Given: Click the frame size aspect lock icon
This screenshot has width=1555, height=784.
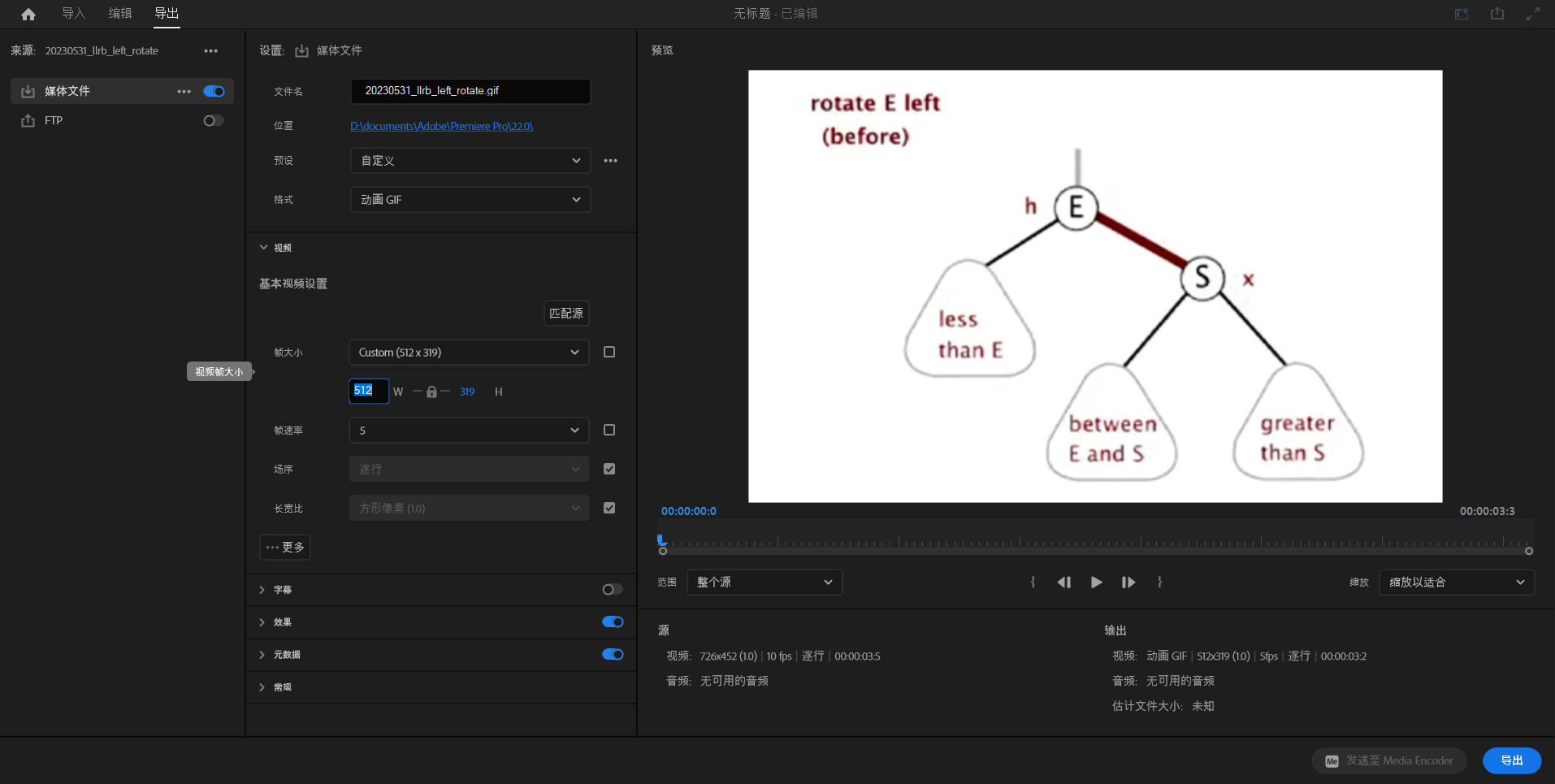Looking at the screenshot, I should pyautogui.click(x=431, y=392).
